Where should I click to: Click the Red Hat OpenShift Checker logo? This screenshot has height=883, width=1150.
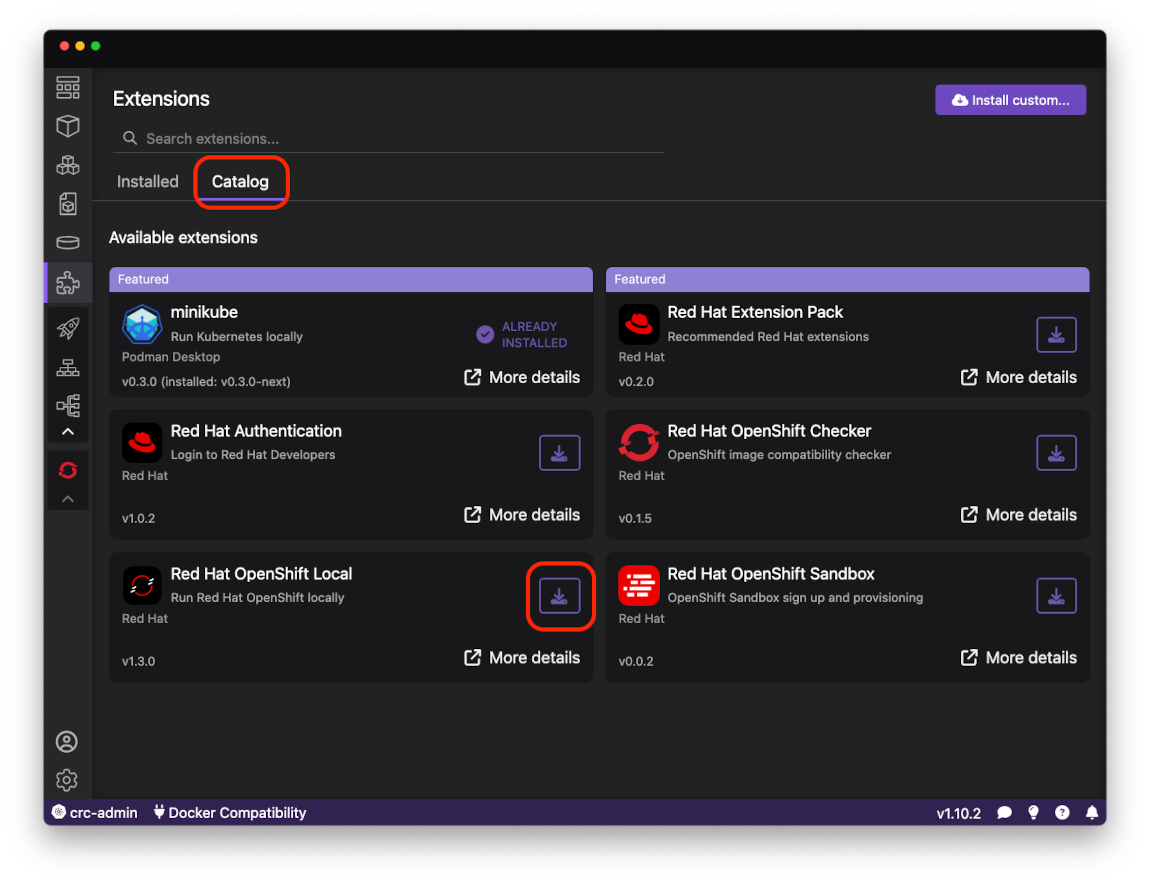click(x=638, y=442)
